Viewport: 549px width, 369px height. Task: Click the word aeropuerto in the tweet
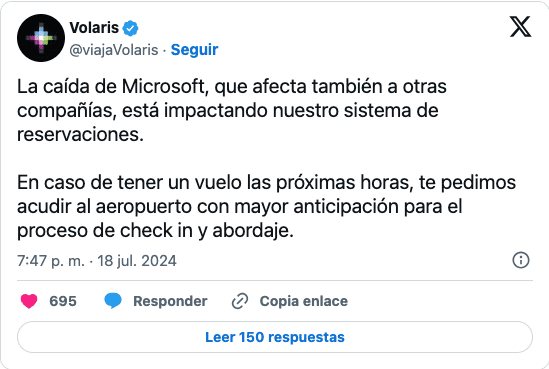click(144, 207)
